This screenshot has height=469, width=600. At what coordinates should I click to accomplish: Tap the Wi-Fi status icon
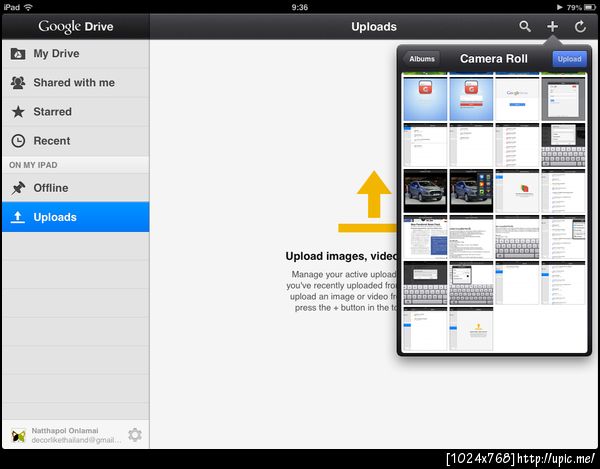[x=28, y=7]
